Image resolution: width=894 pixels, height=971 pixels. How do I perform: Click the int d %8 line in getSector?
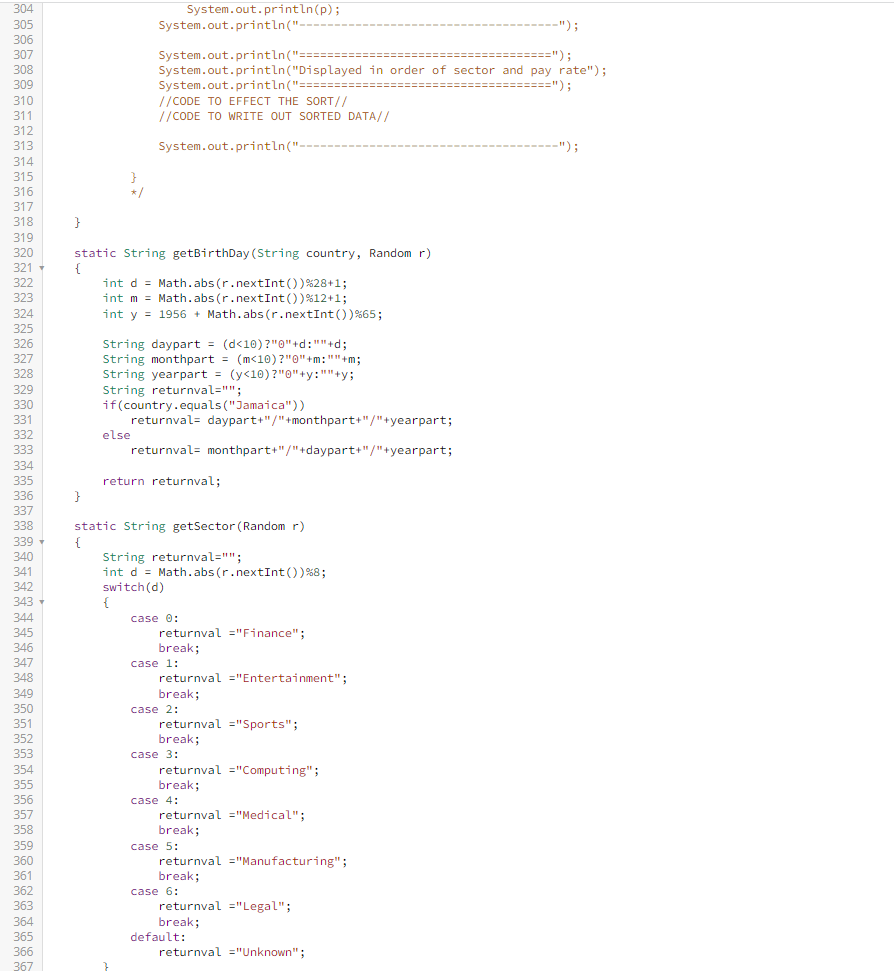[x=214, y=572]
